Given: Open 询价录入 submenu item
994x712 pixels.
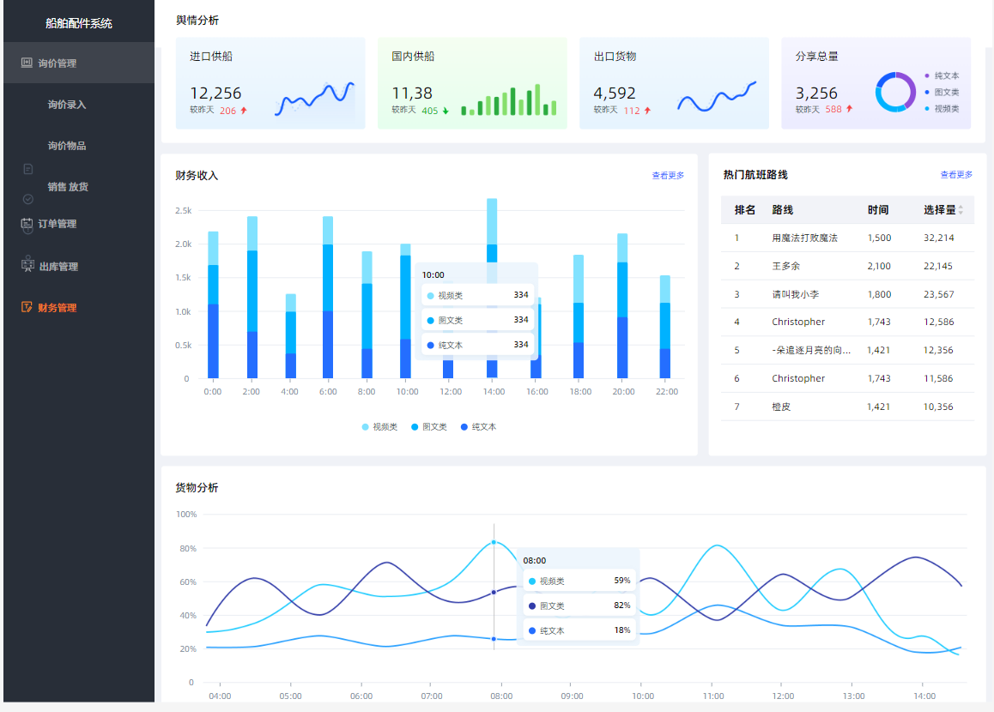Looking at the screenshot, I should pyautogui.click(x=67, y=105).
